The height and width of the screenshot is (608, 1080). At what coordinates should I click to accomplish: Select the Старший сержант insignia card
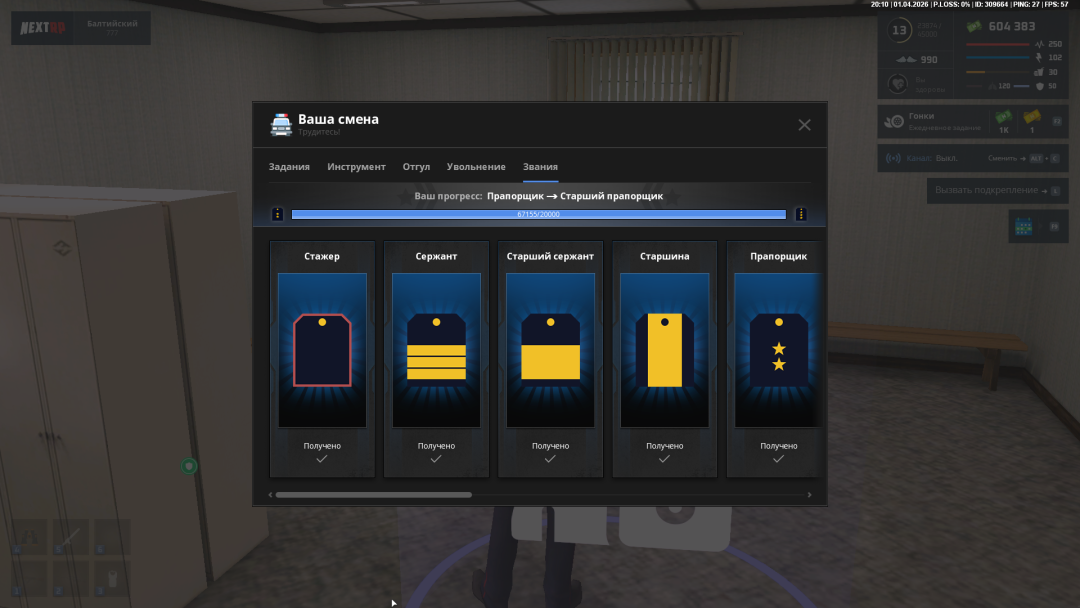pyautogui.click(x=550, y=350)
